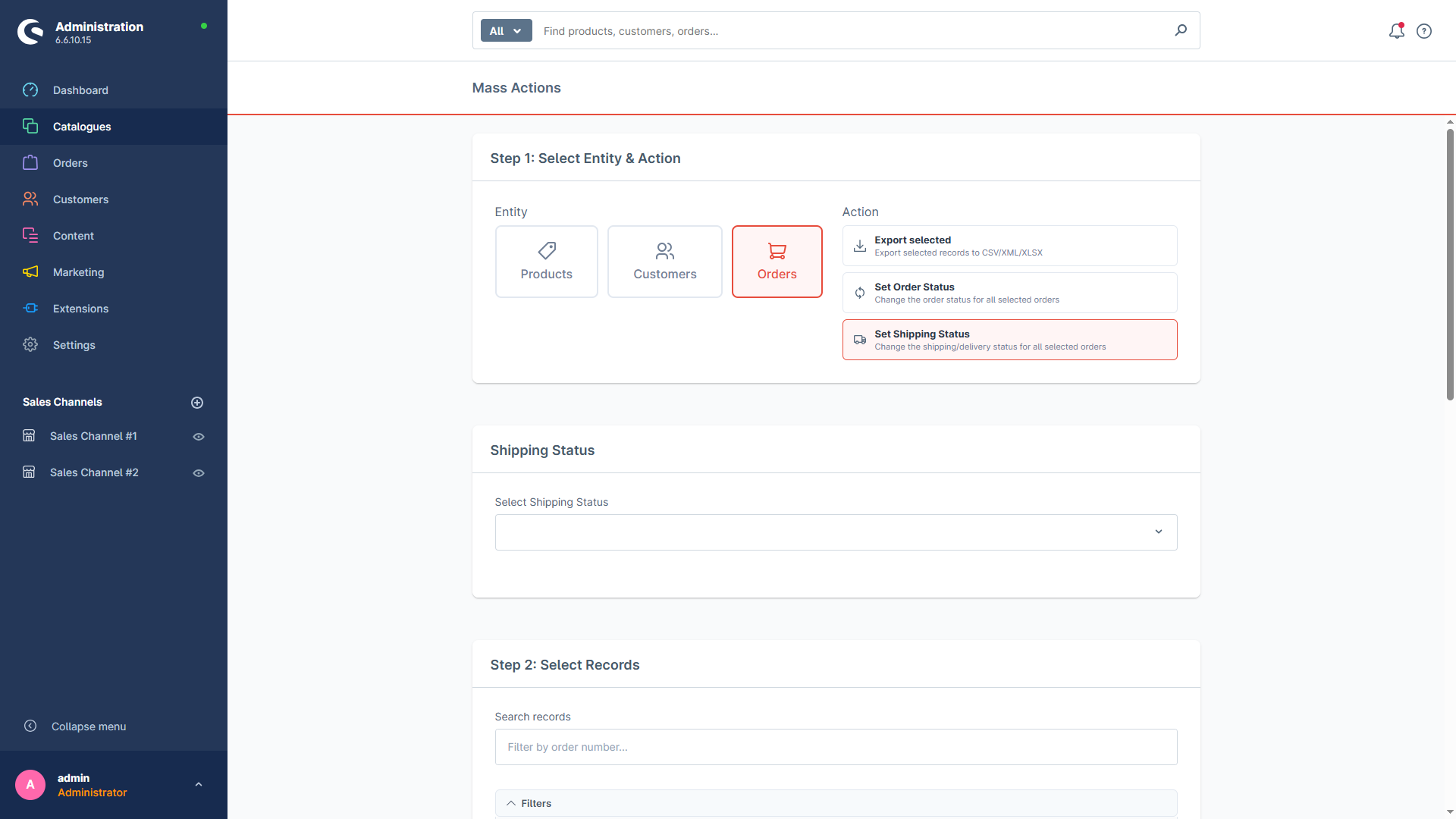The image size is (1456, 819).
Task: Open the help question mark icon
Action: click(x=1424, y=31)
